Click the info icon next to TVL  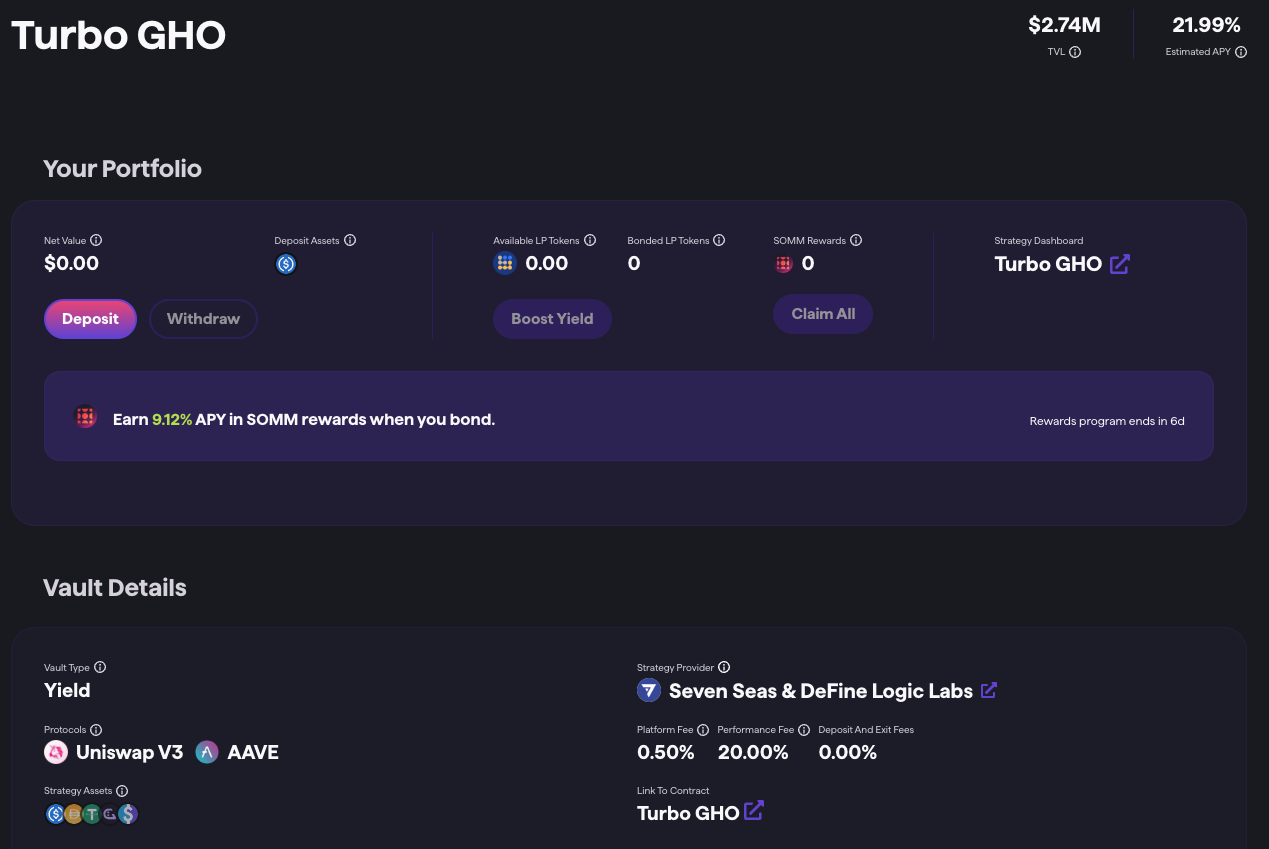click(1075, 52)
